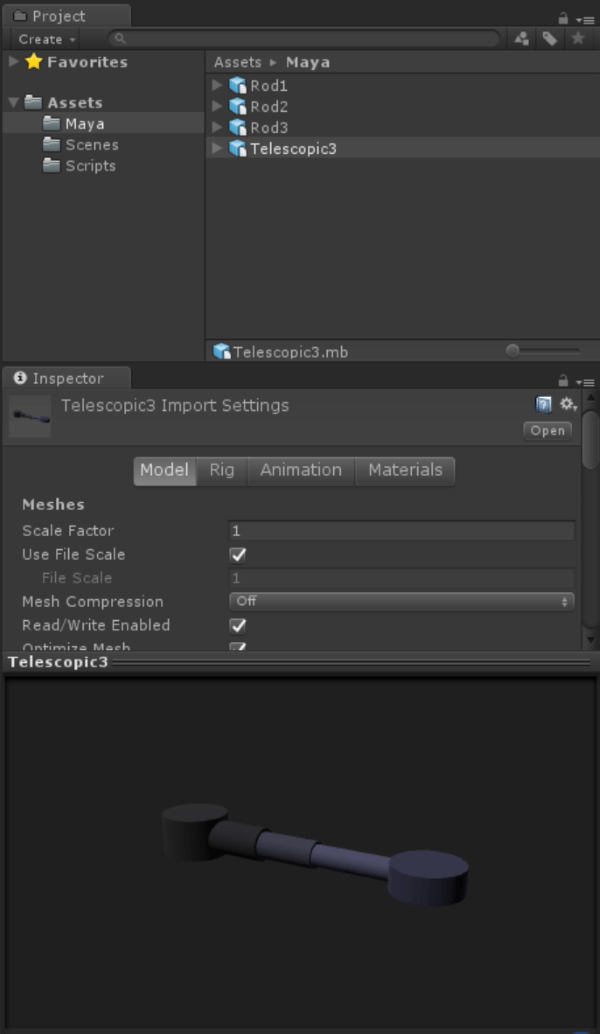The height and width of the screenshot is (1034, 600).
Task: Lock the Inspector panel with padlock icon
Action: point(564,380)
